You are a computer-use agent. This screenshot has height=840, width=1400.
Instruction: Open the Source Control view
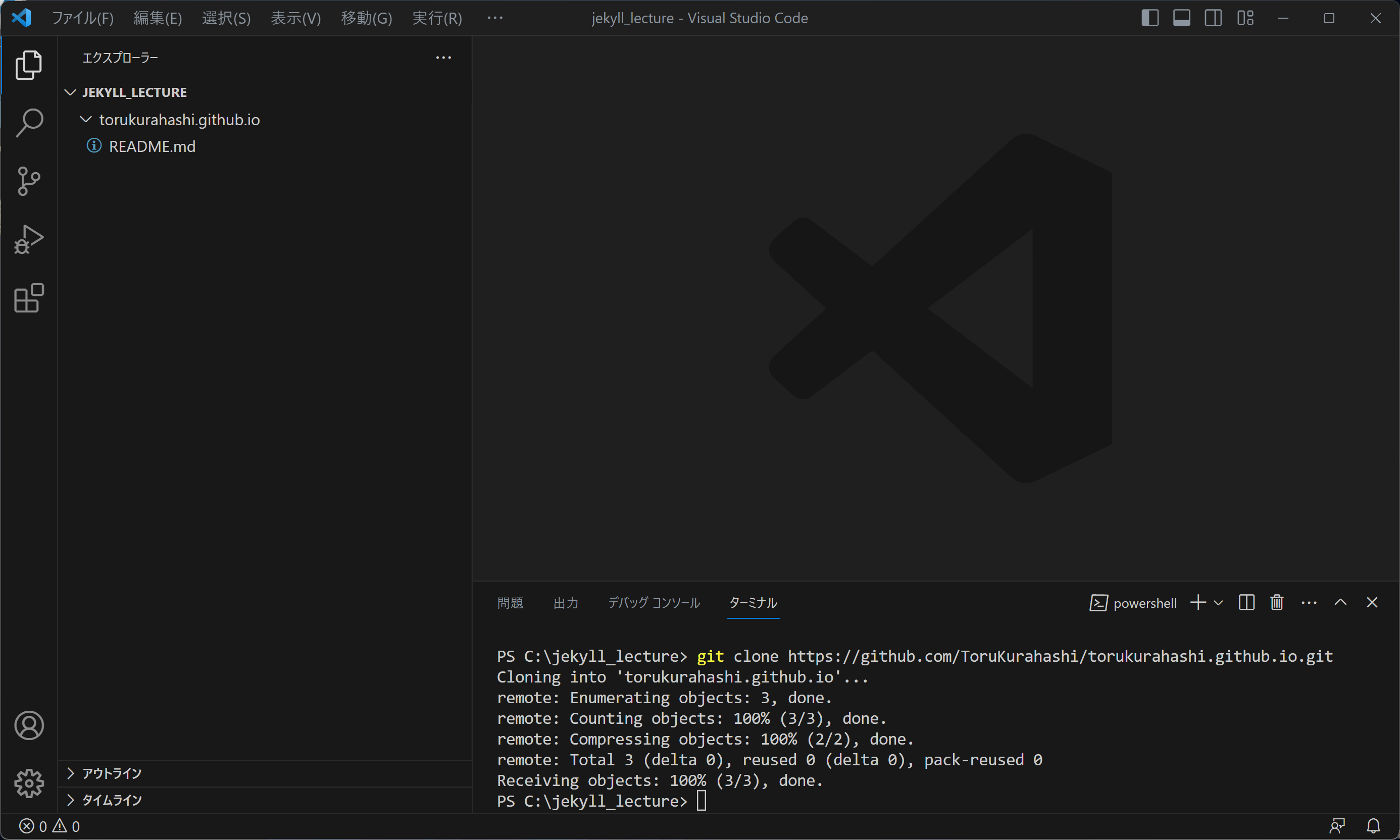pyautogui.click(x=29, y=182)
